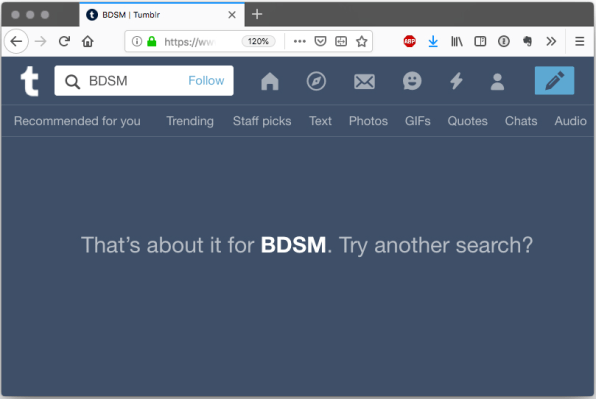
Task: Filter results by Chats
Action: 521,121
